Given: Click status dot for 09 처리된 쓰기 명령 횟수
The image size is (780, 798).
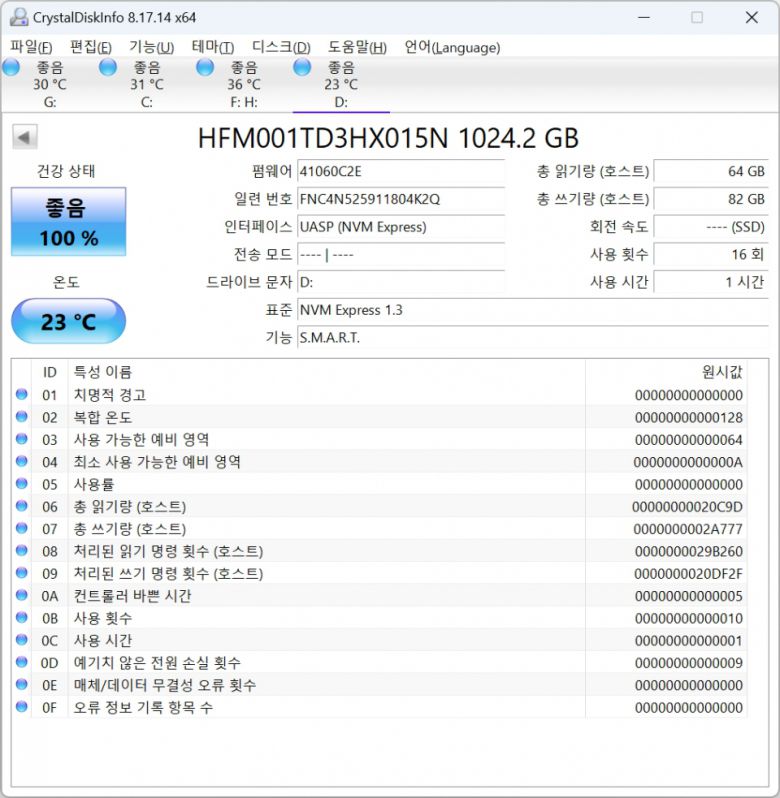Looking at the screenshot, I should point(21,573).
